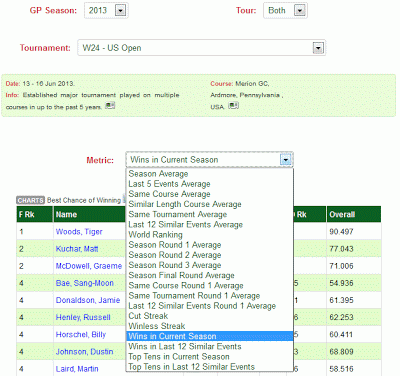Pick Same Course Round 1 Average
Image resolution: width=400 pixels, height=376 pixels.
[x=210, y=286]
